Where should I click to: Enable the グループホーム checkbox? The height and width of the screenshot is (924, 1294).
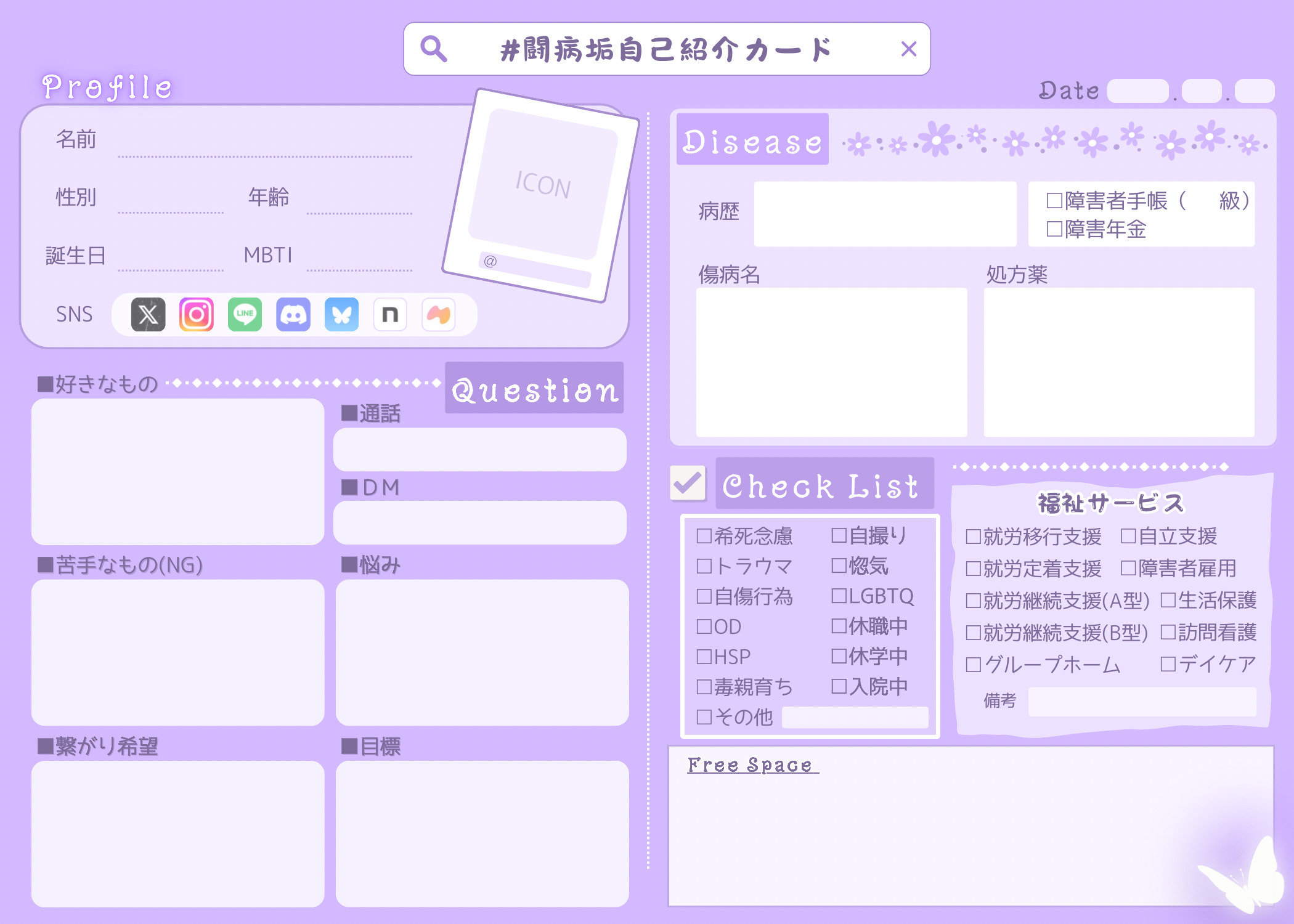coord(974,665)
